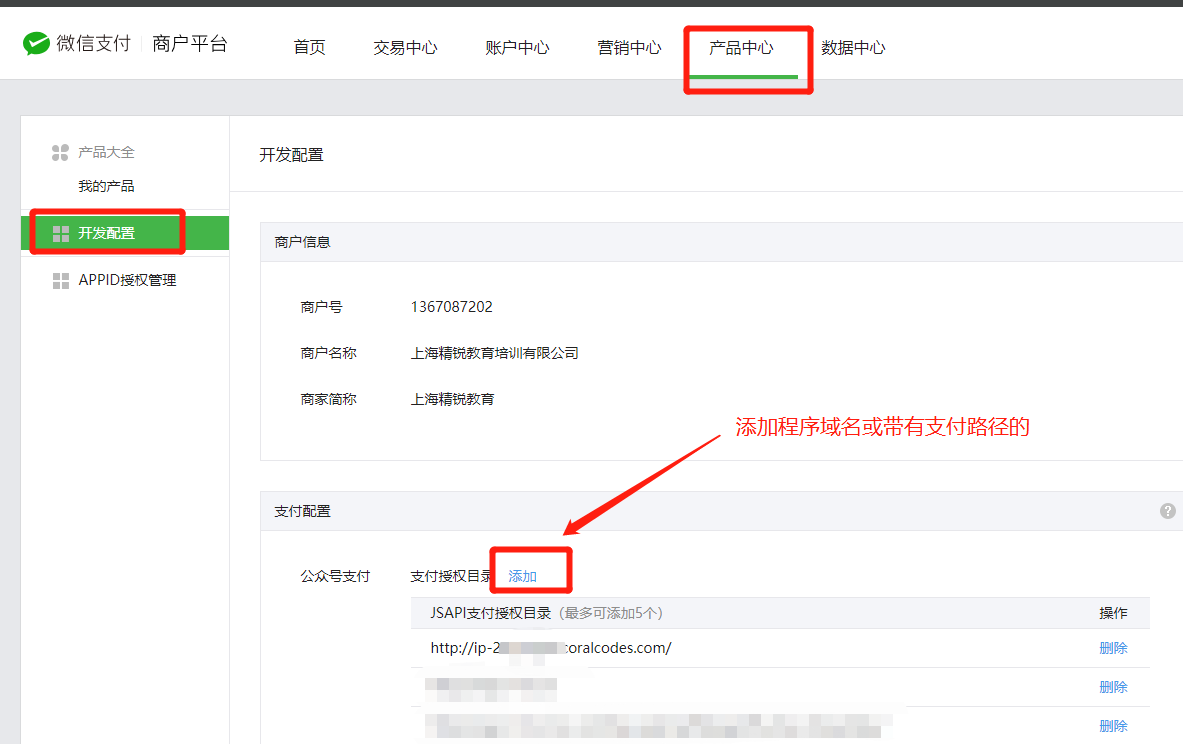This screenshot has width=1183, height=744.
Task: Click the WeChat Pay green logo
Action: 36,44
